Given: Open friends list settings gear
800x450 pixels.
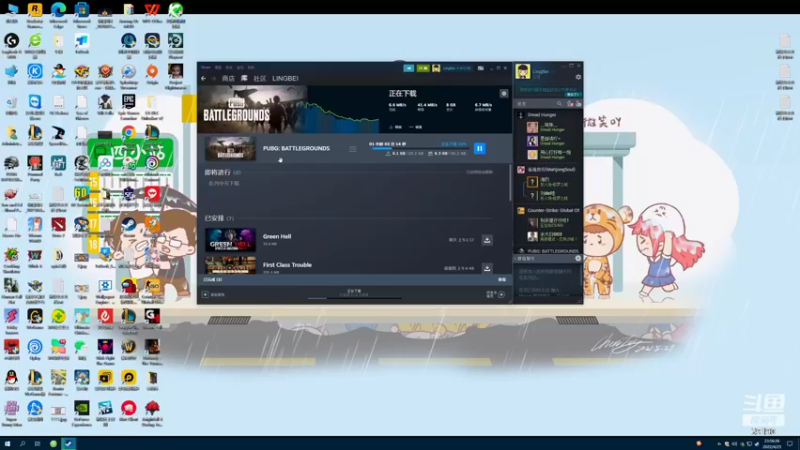Looking at the screenshot, I should tap(578, 77).
